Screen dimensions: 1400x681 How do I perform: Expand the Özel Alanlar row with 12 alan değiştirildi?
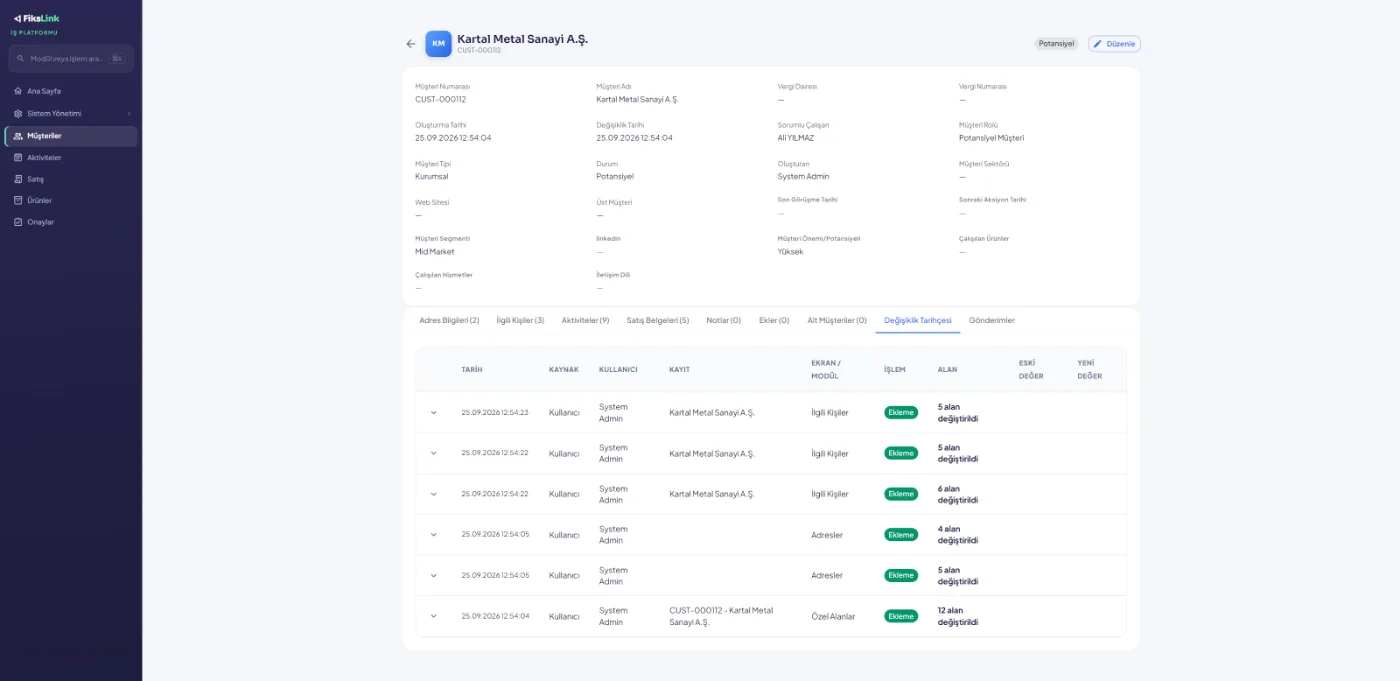click(434, 616)
